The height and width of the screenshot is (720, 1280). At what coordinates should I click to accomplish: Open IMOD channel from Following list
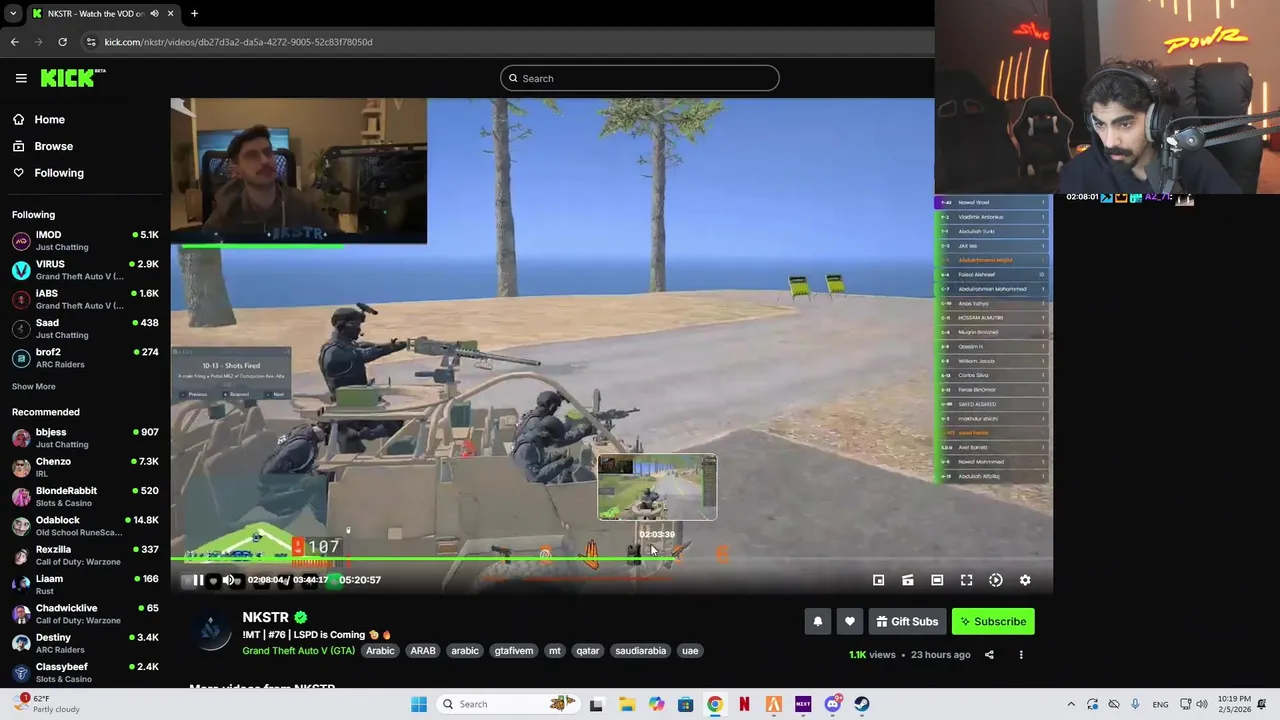pos(85,240)
